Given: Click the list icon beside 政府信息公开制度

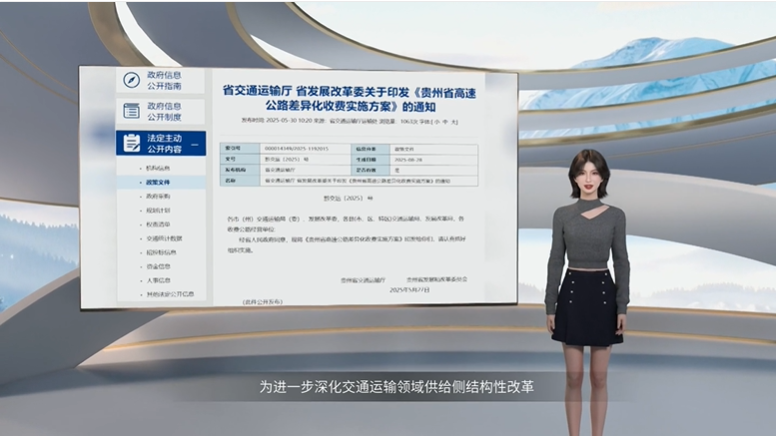Looking at the screenshot, I should click(x=131, y=111).
